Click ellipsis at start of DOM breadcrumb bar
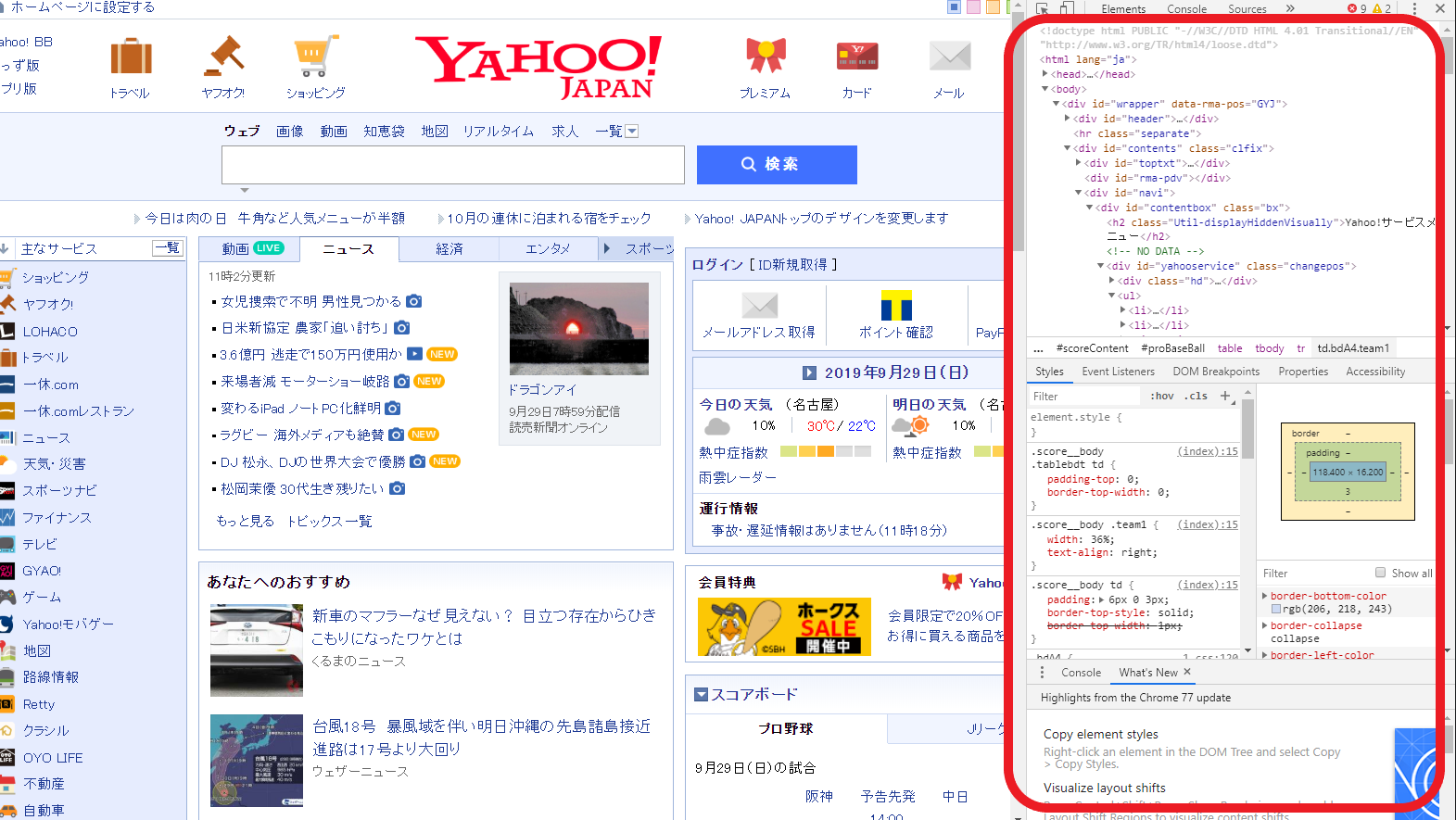 tap(1038, 348)
